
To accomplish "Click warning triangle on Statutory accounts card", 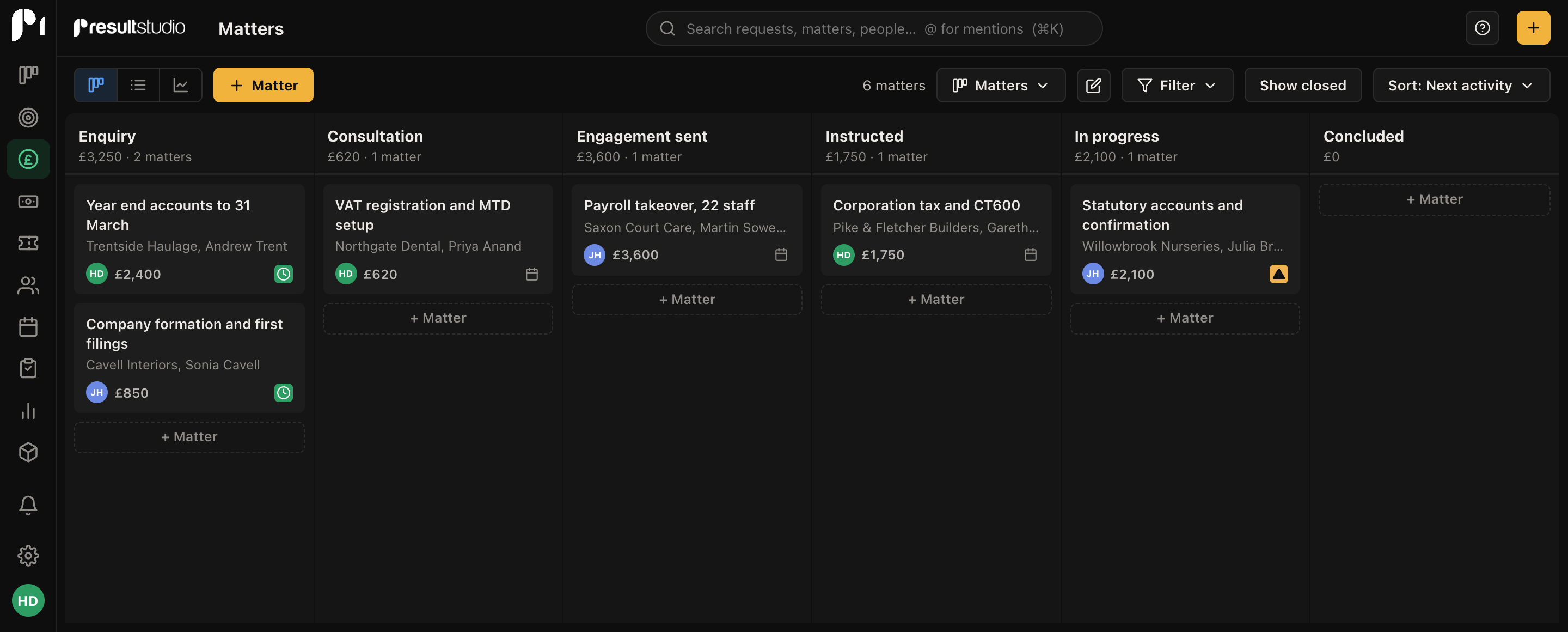I will 1278,274.
